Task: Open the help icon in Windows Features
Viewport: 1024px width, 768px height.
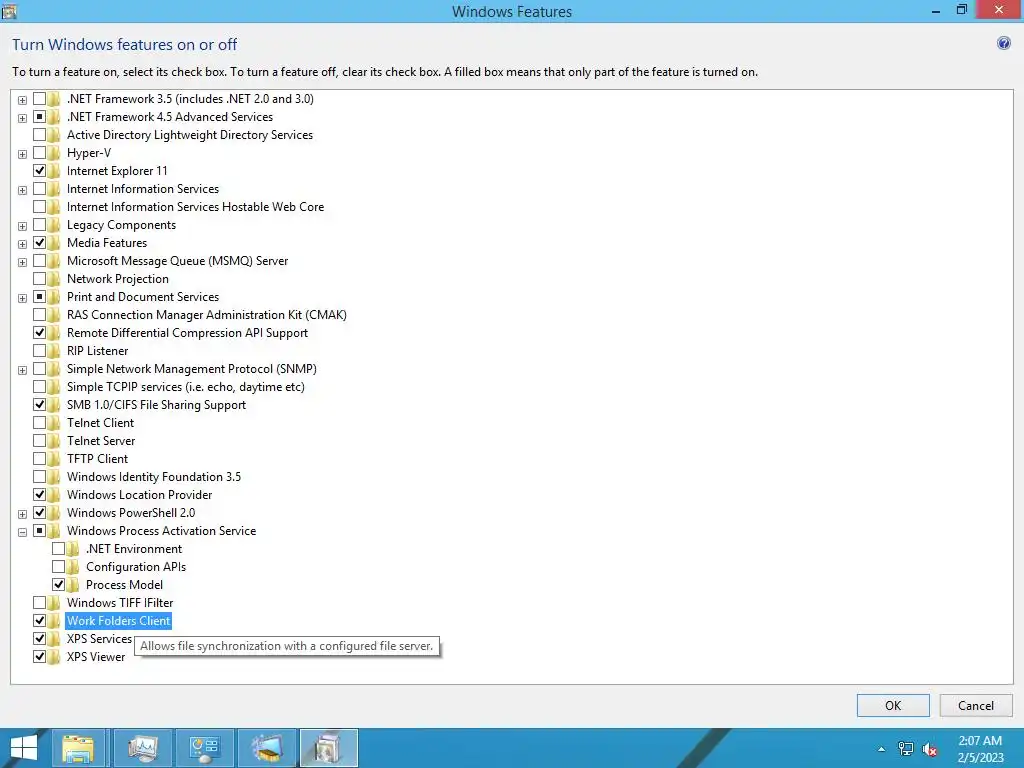Action: (x=1004, y=44)
